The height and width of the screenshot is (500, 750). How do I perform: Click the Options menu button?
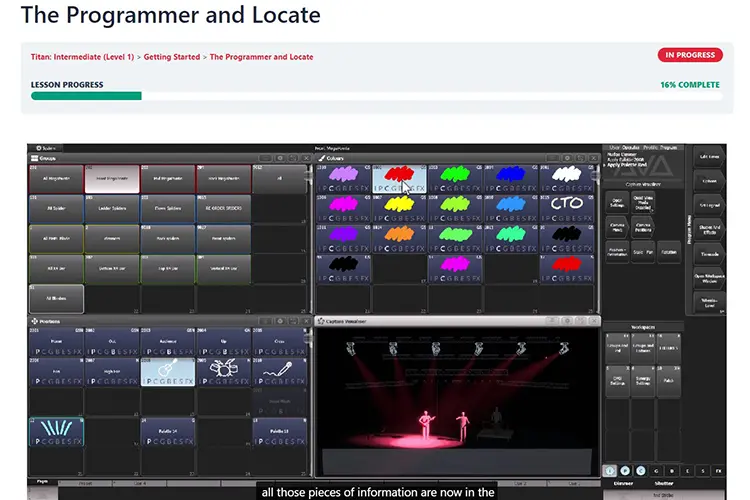point(709,181)
